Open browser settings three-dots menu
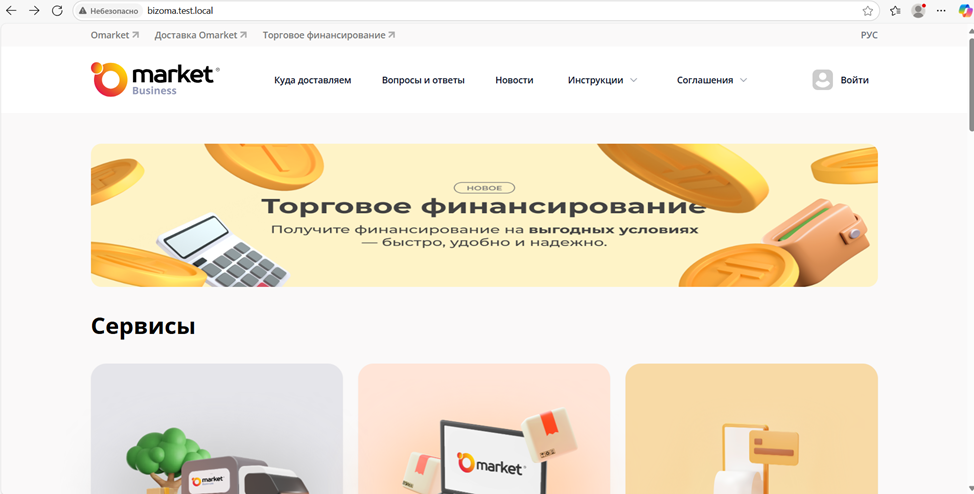Viewport: 974px width, 494px height. [942, 11]
